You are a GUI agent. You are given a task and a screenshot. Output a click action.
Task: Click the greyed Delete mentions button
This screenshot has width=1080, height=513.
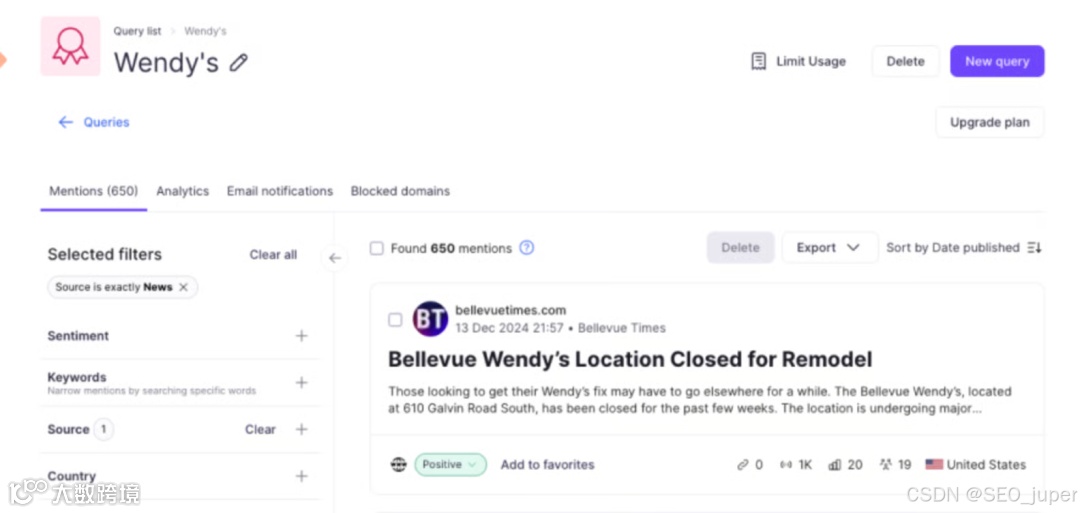740,248
